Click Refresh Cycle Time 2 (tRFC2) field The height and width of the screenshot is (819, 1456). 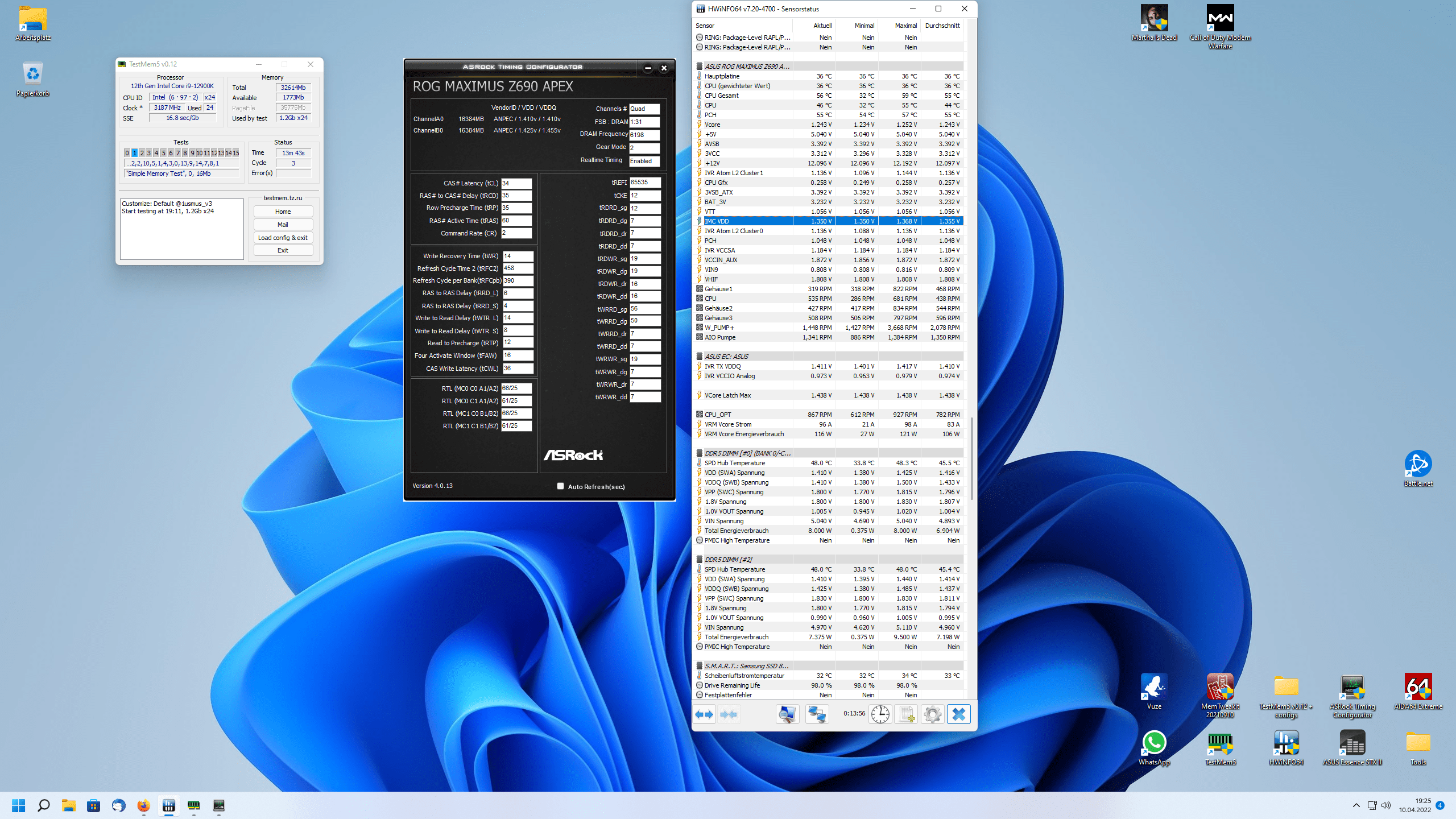click(518, 268)
